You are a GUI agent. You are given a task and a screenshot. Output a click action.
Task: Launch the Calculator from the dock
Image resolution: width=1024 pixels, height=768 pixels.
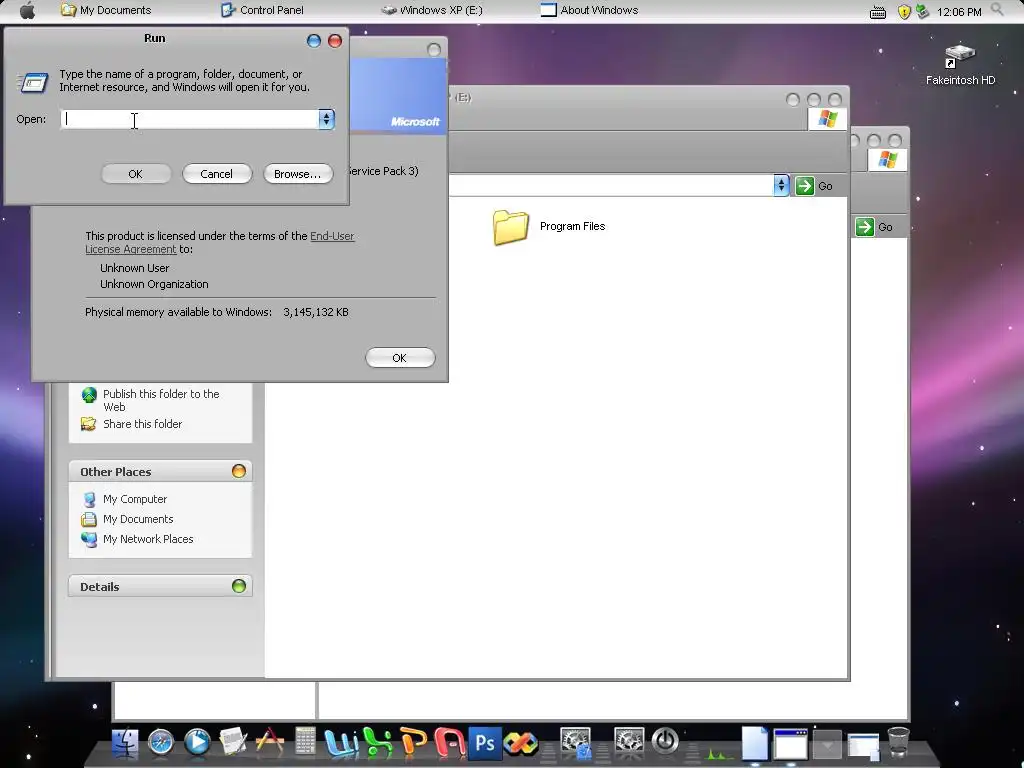pos(305,742)
